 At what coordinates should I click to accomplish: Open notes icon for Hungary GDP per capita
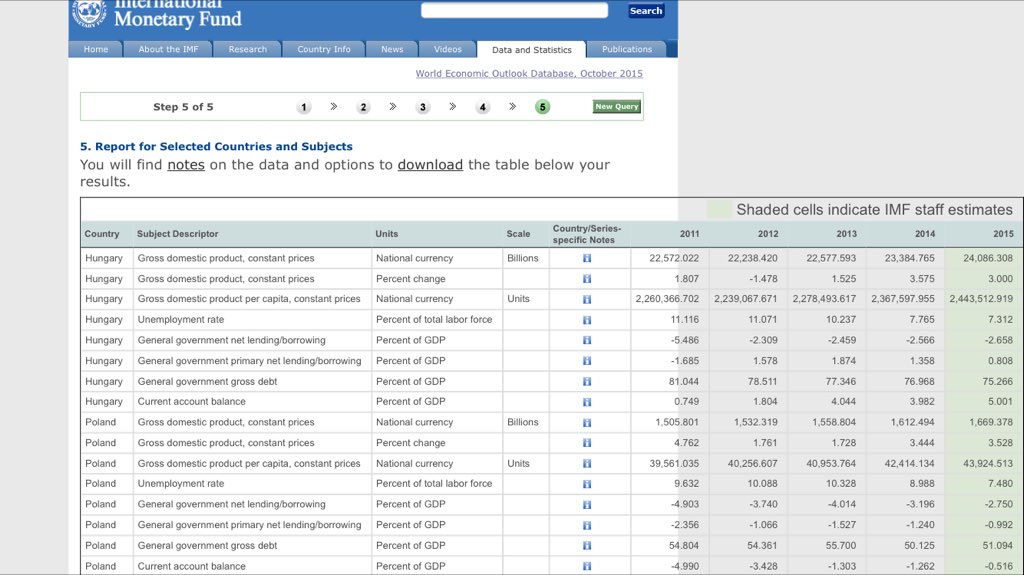pos(587,299)
